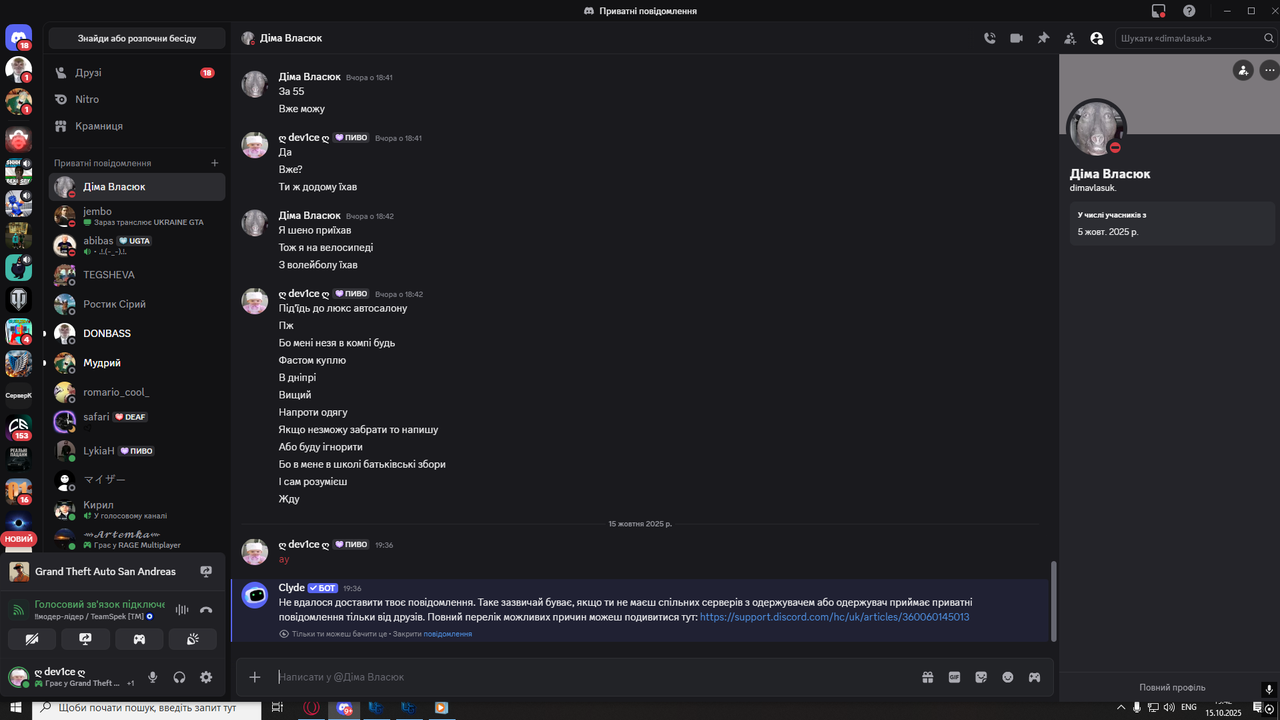
Task: Show hidden system tray icons chevron
Action: coord(1120,708)
